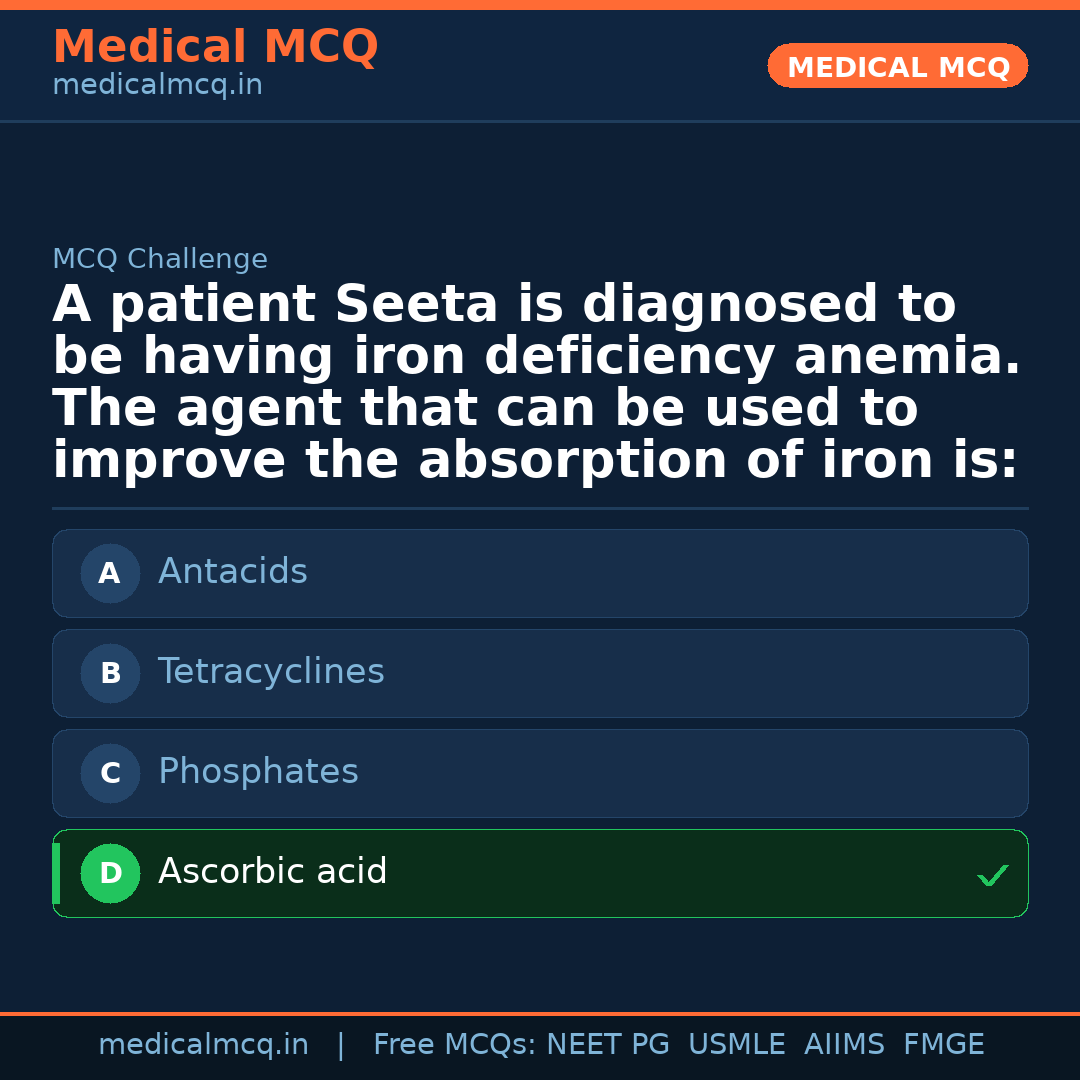Select the letter B option circle

[x=110, y=673]
